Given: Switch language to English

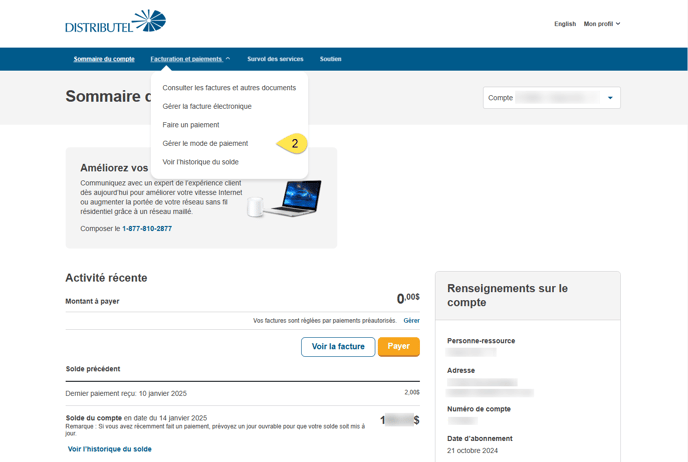Looking at the screenshot, I should click(565, 24).
